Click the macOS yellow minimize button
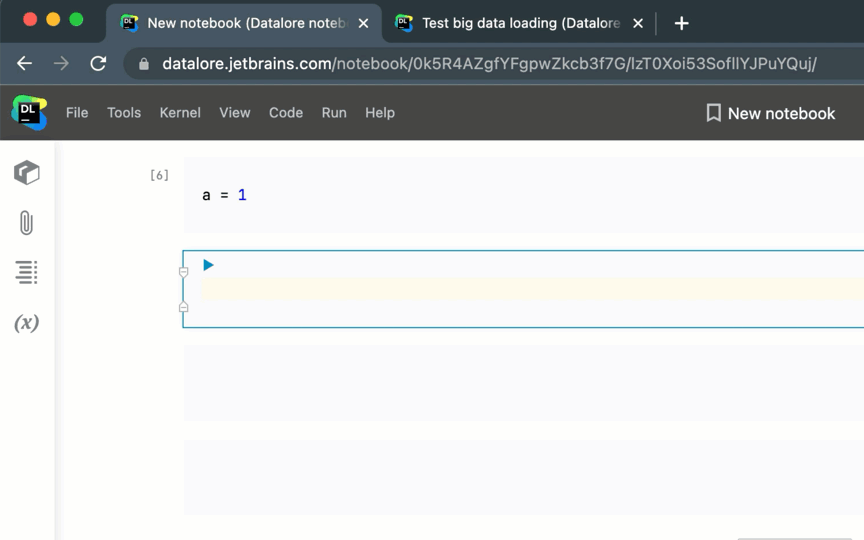 (53, 19)
